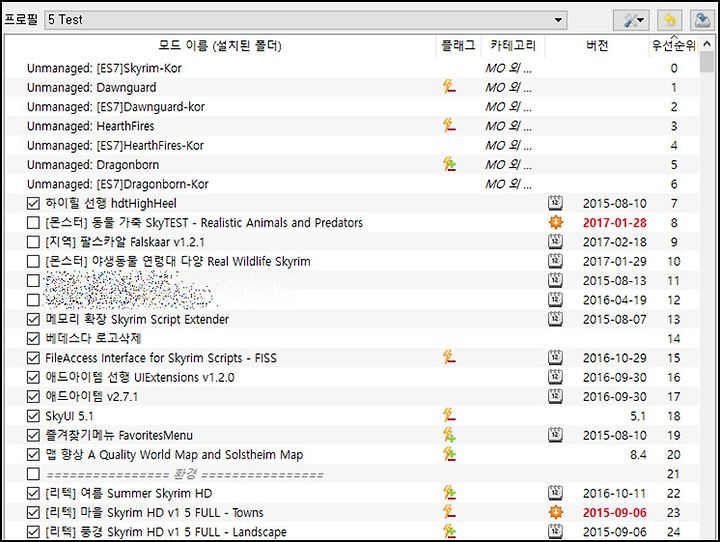Click the version date 2016-04-19
The height and width of the screenshot is (542, 720).
coord(614,300)
